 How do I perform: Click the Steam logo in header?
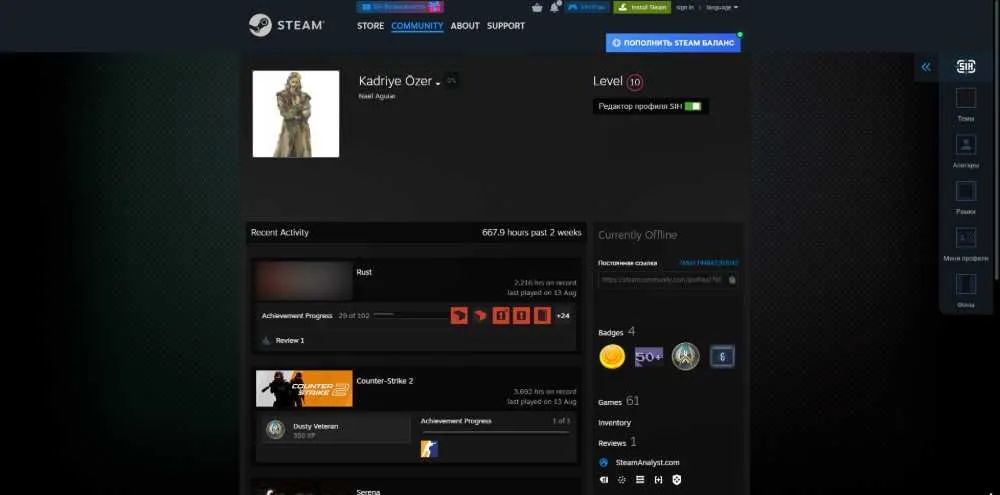[286, 26]
